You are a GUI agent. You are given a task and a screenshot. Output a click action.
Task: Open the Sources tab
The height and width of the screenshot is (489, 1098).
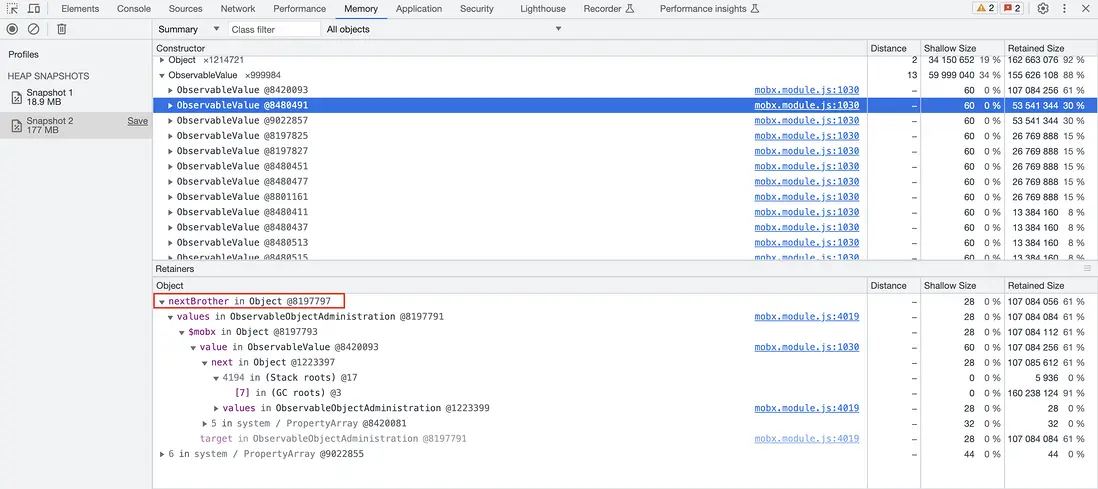[x=186, y=9]
